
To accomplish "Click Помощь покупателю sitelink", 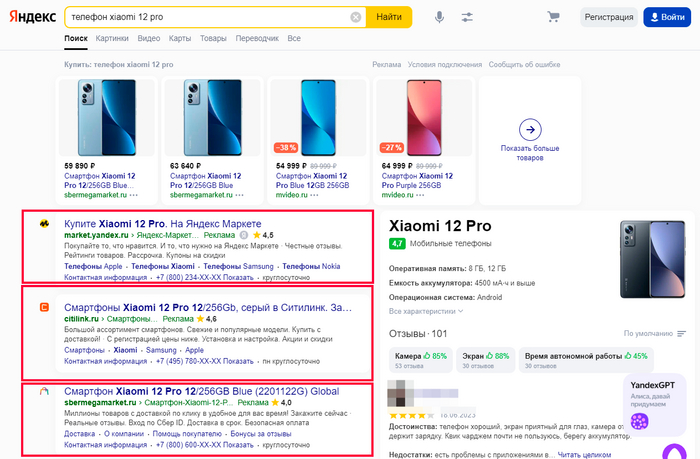I will coord(187,434).
